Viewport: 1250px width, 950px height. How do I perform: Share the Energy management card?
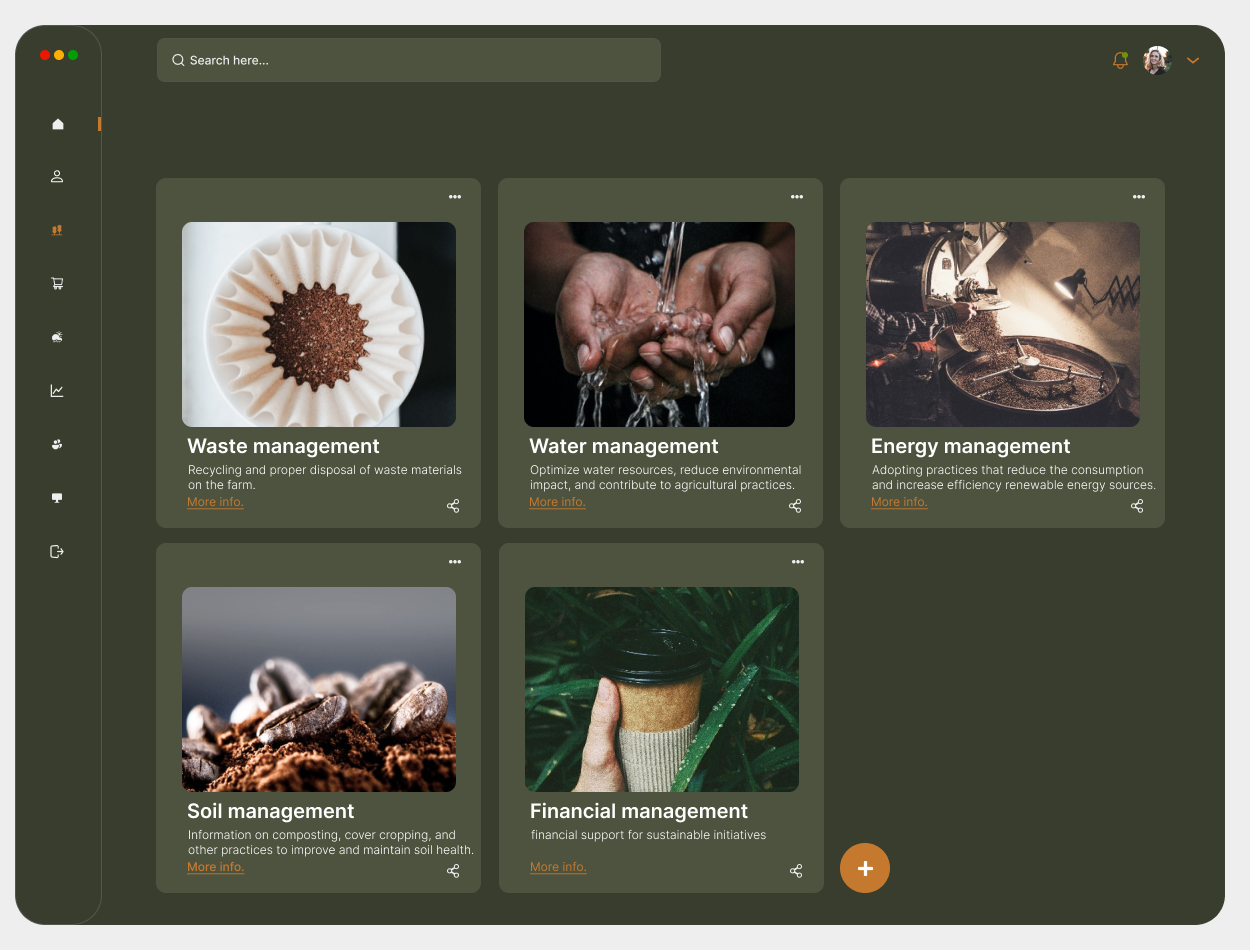(1137, 506)
